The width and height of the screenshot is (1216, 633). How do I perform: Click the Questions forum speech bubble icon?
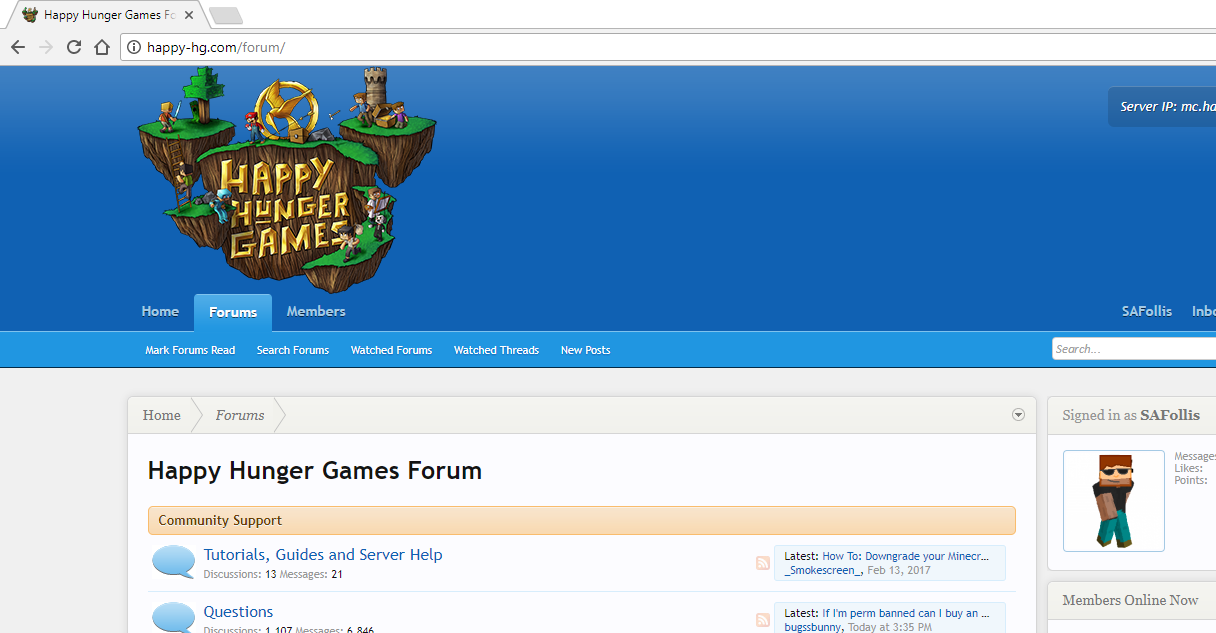click(173, 617)
